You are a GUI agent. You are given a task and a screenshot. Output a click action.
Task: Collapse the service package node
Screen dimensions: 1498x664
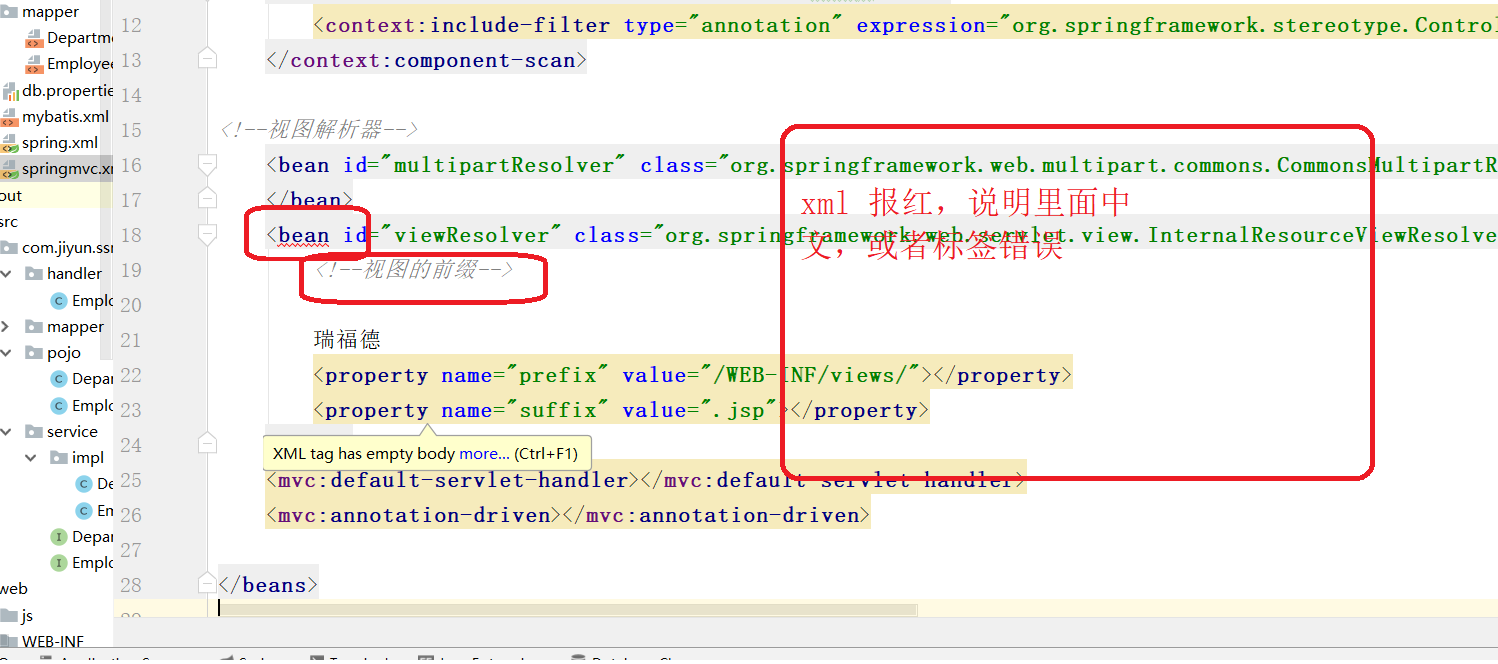8,432
